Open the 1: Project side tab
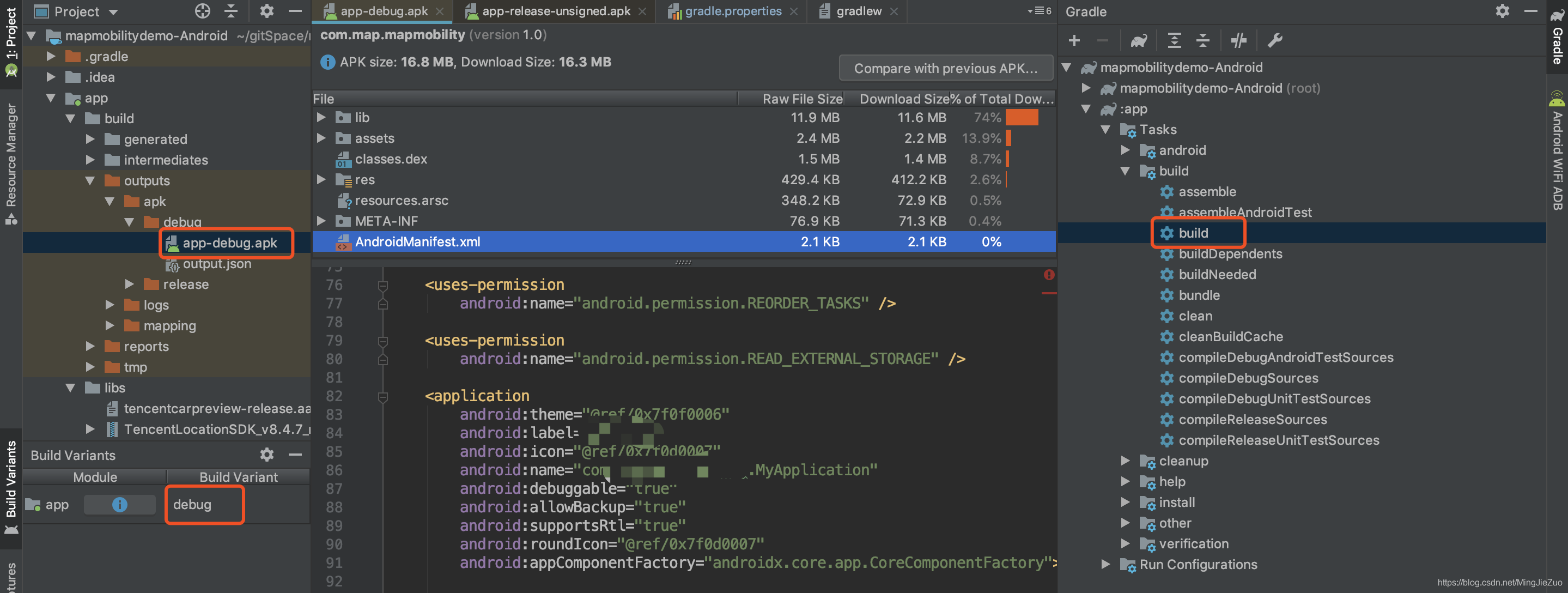Screen dimensions: 1568x593 (x=11, y=41)
